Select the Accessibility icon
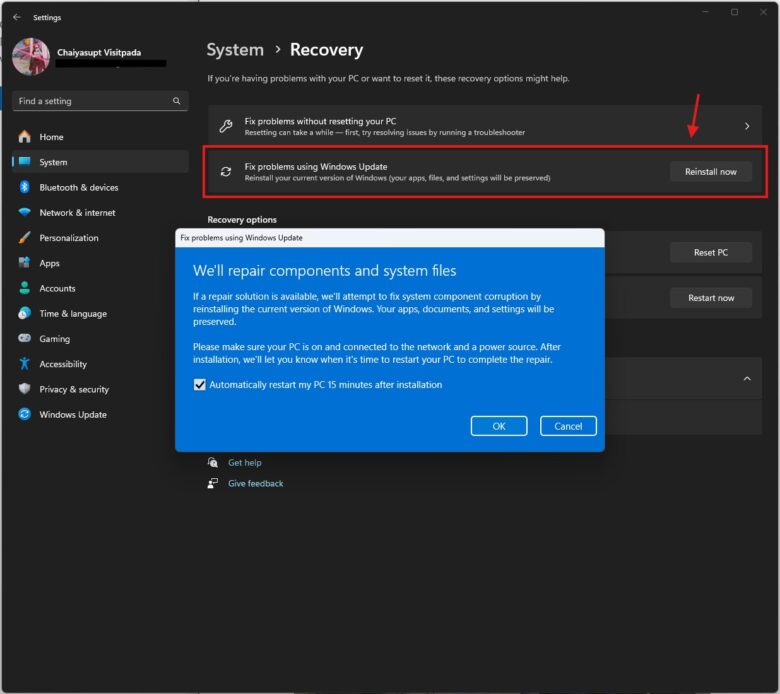Image resolution: width=780 pixels, height=694 pixels. click(24, 364)
